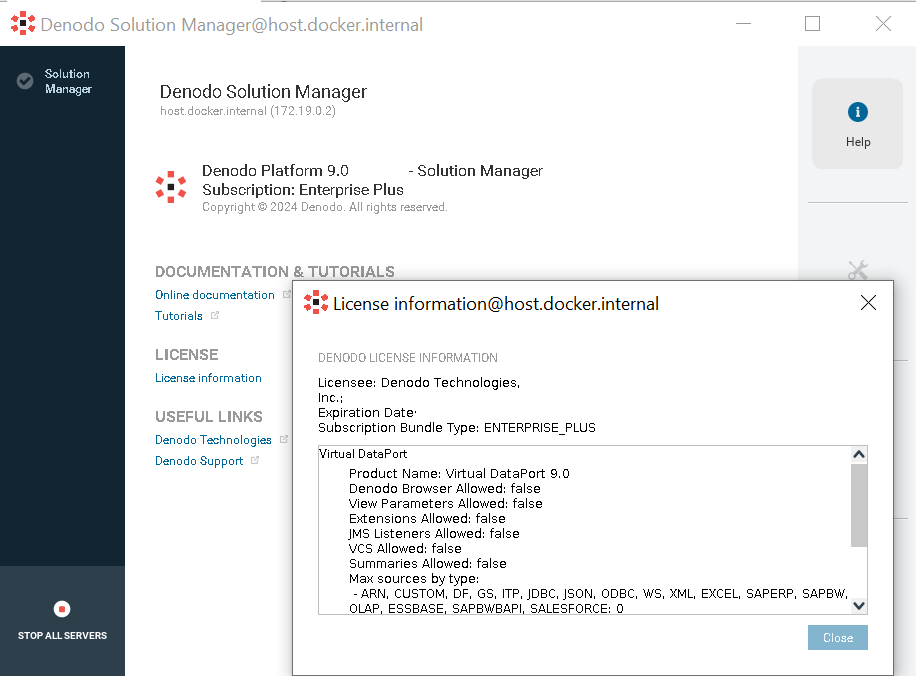Click 'Subscription: Enterprise Plus' text
This screenshot has width=916, height=676.
click(x=303, y=190)
